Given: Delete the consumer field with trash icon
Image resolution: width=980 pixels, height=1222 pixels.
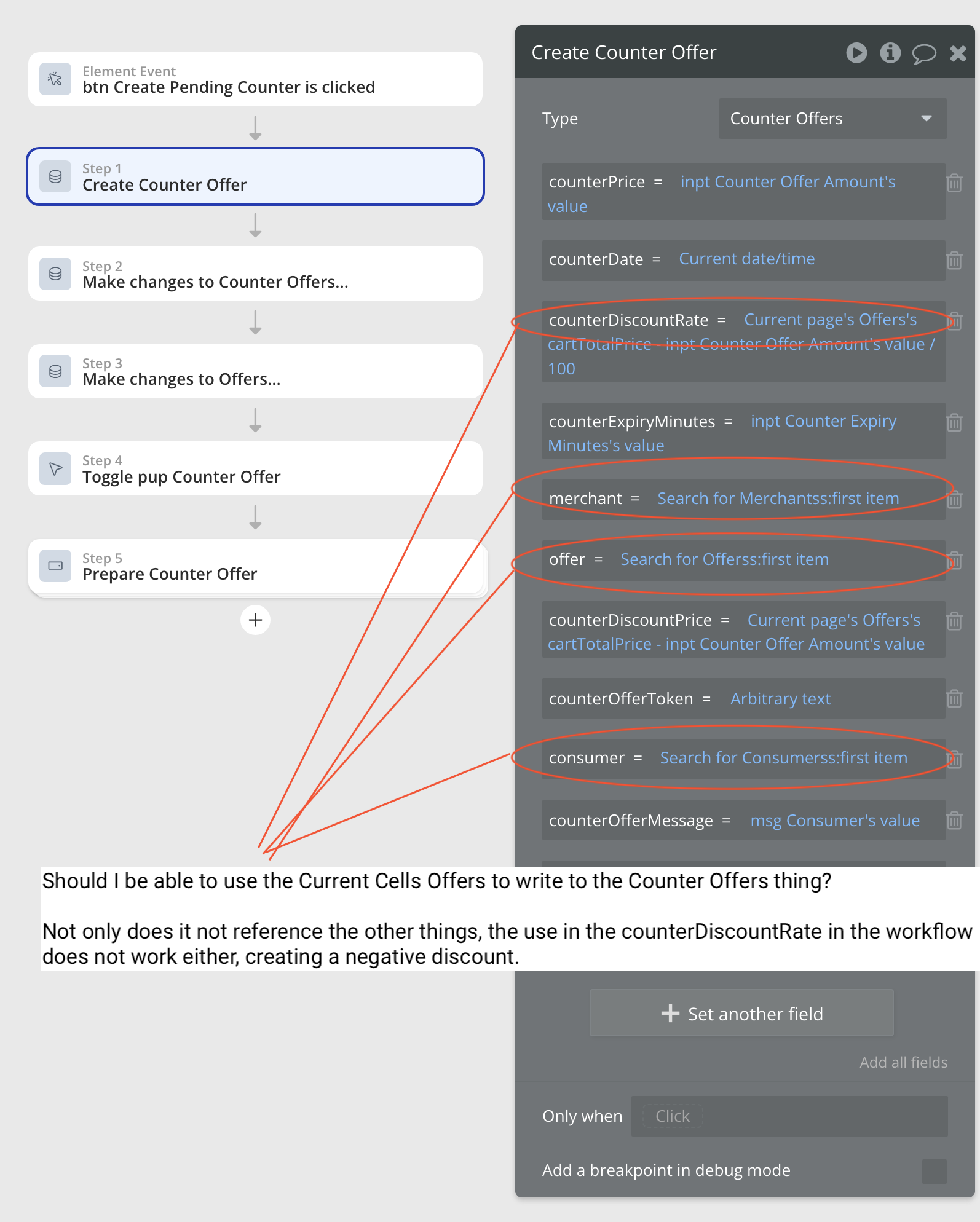Looking at the screenshot, I should (954, 759).
